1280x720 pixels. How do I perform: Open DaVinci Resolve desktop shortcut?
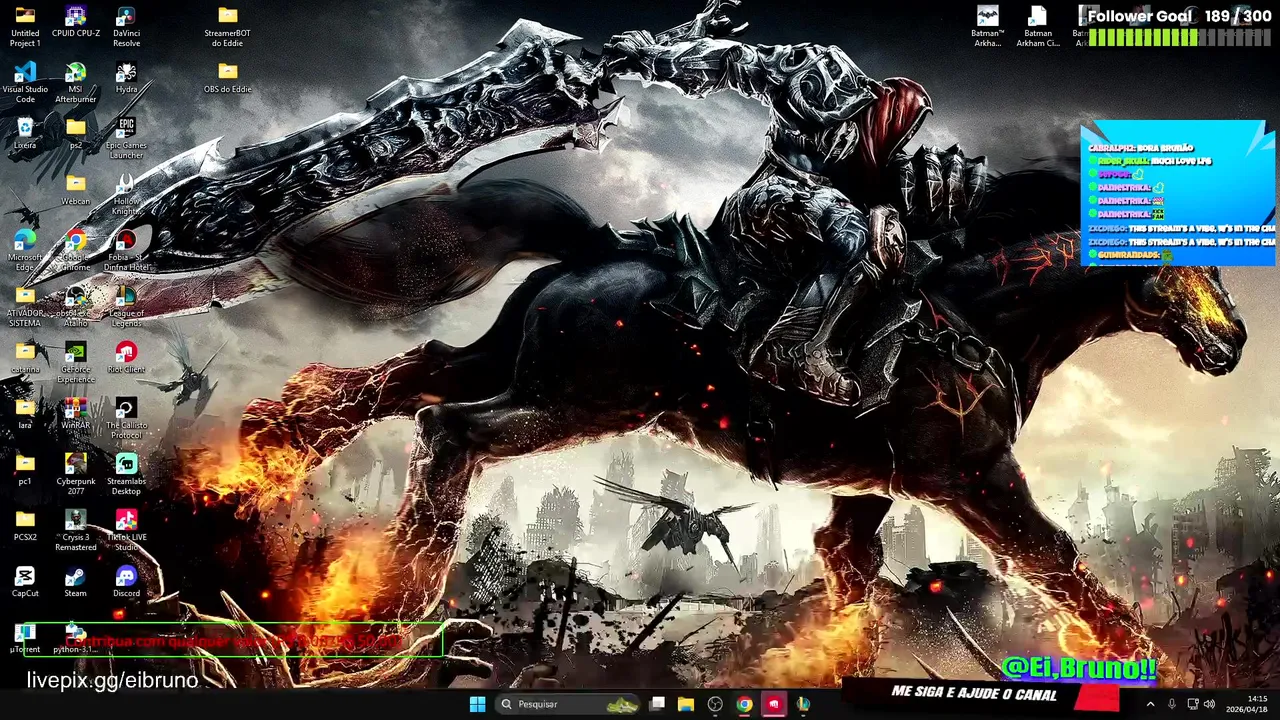click(x=126, y=26)
